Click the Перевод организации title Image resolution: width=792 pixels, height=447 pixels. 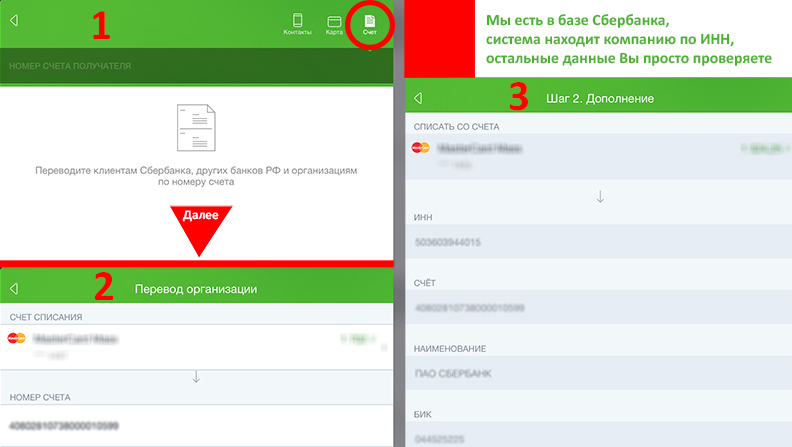tap(196, 289)
